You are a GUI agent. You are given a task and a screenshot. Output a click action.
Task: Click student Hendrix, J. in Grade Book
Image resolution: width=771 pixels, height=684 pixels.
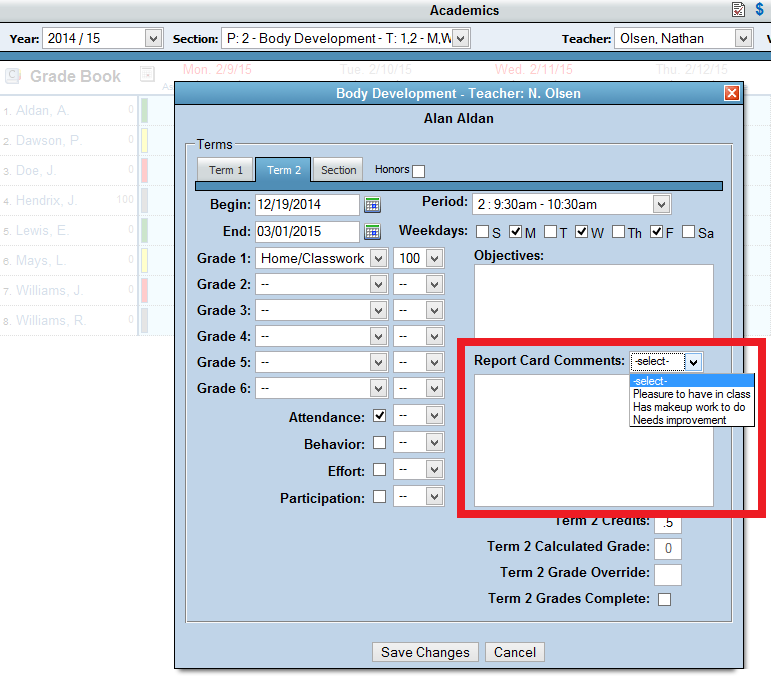pos(46,201)
